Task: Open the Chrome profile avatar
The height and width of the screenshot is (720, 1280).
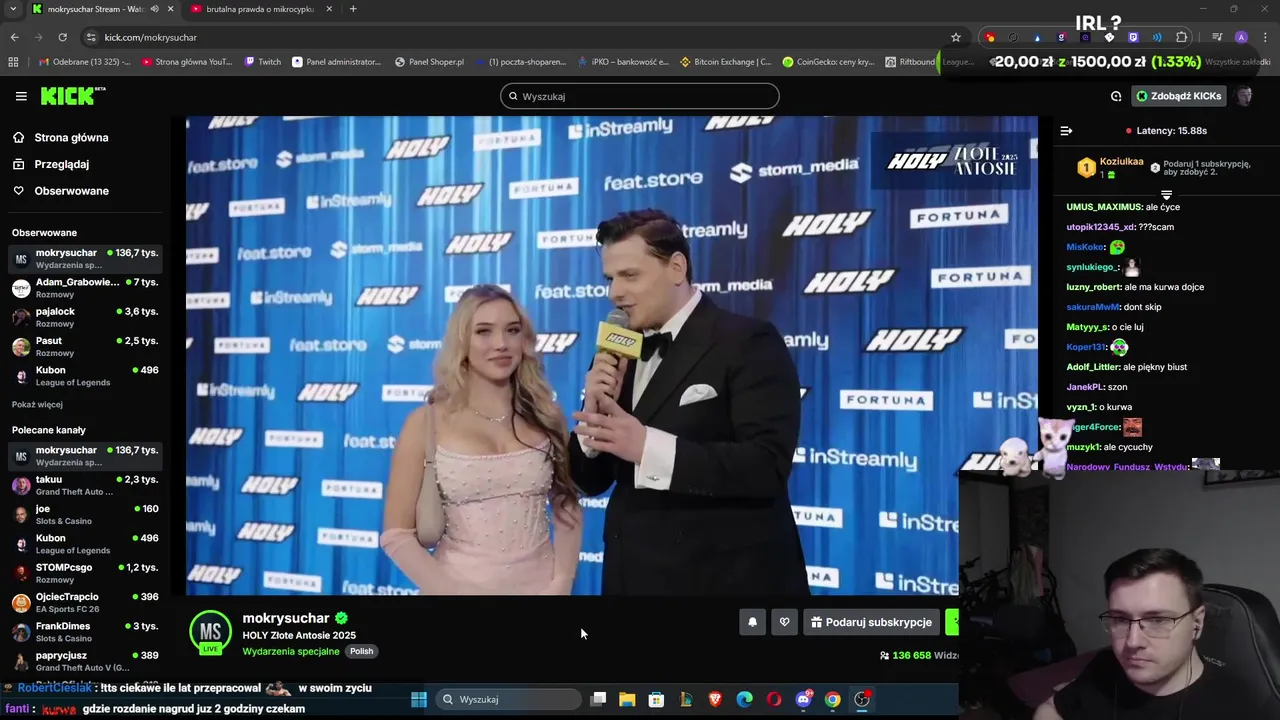Action: [1241, 37]
